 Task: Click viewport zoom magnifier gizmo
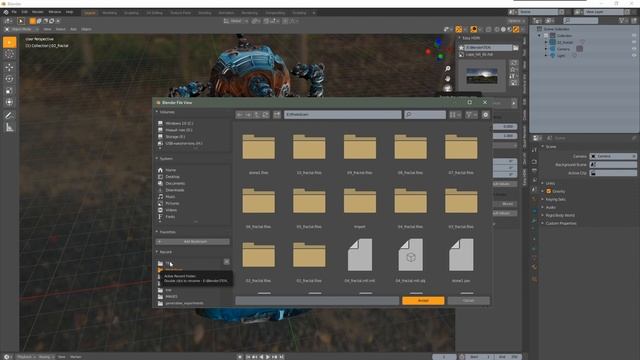(448, 69)
